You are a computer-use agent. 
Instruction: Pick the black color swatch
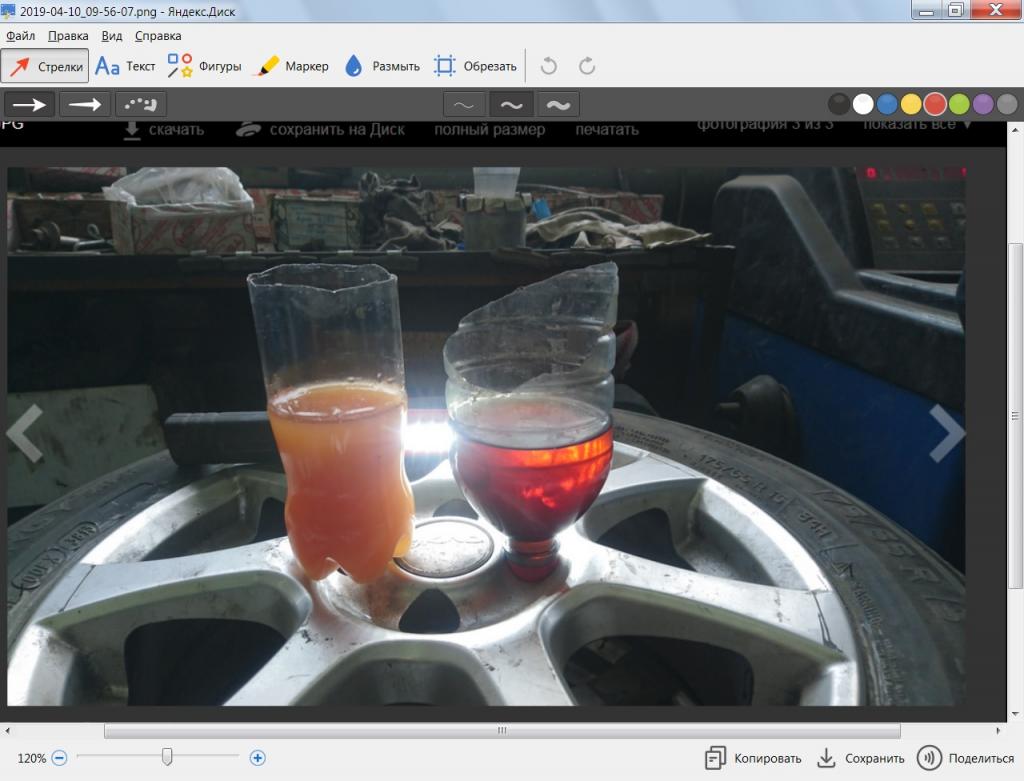tap(839, 104)
